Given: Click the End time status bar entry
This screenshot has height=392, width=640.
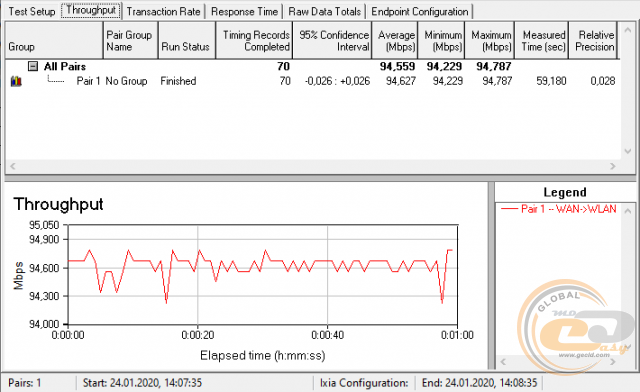Looking at the screenshot, I should coord(480,383).
